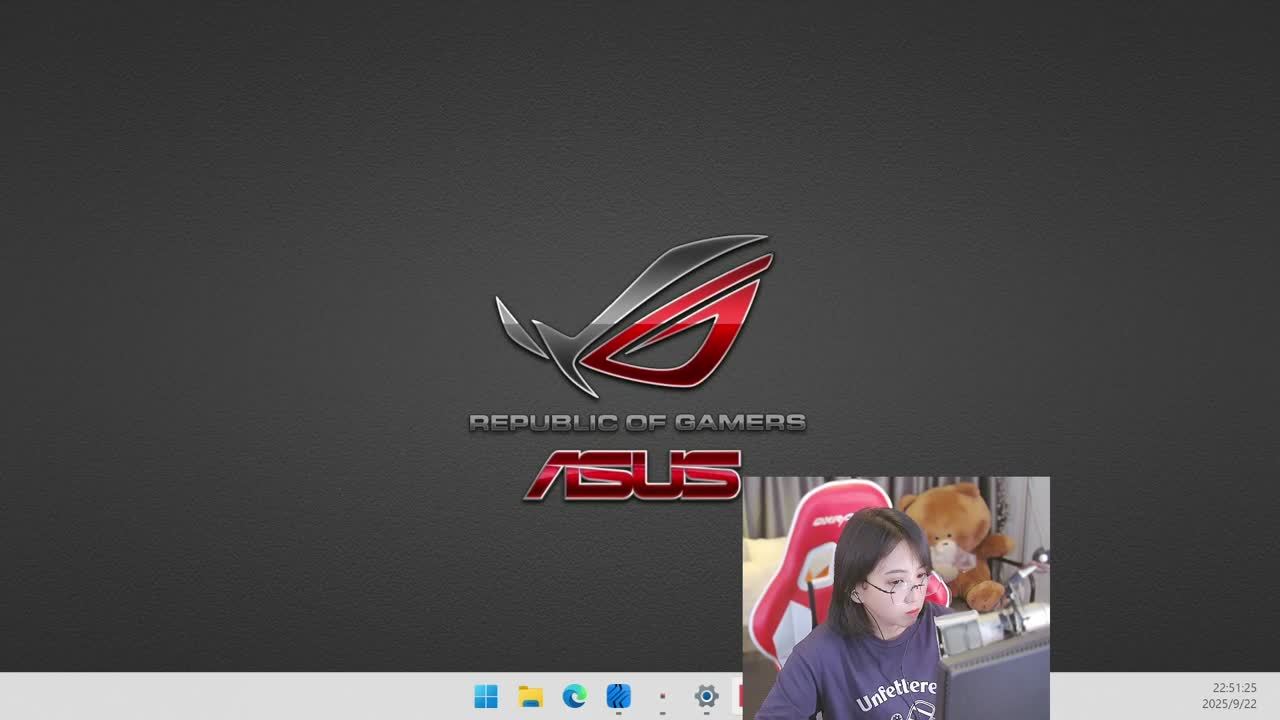Click the ROG eye logo on wallpaper
The height and width of the screenshot is (720, 1280).
[640, 315]
